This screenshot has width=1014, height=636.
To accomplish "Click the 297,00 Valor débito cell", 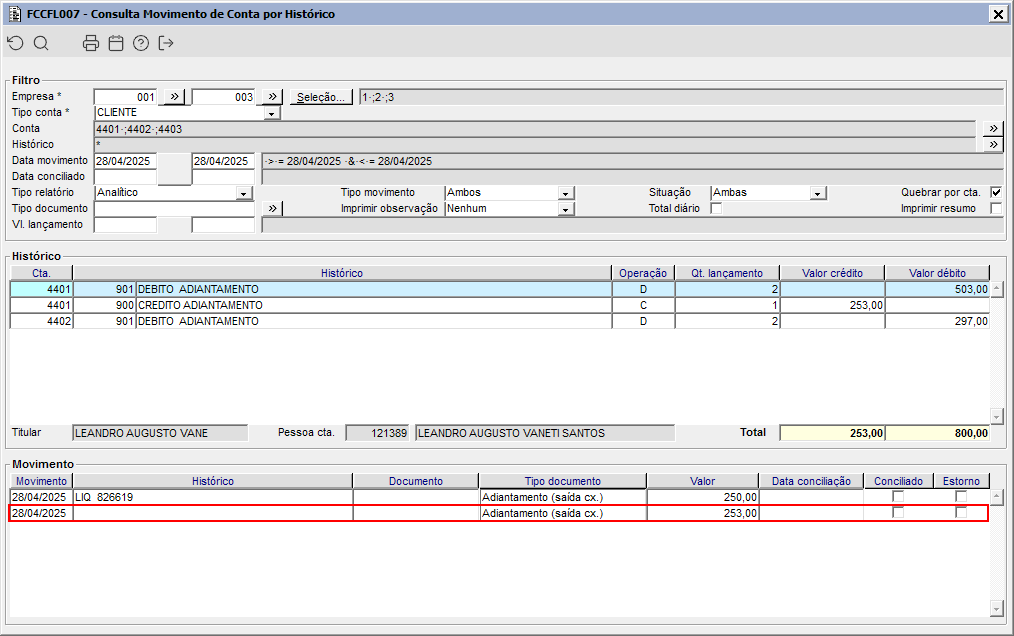I will [937, 321].
